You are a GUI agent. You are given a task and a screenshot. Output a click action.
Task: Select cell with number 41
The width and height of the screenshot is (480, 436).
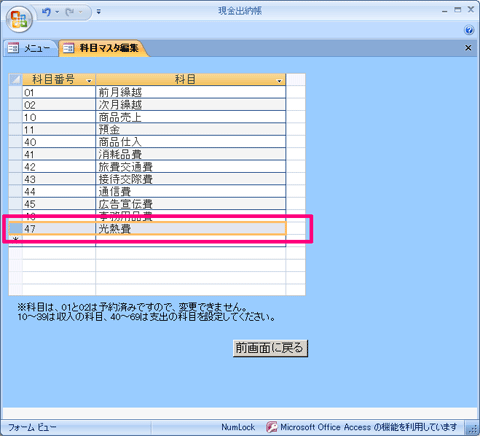pos(59,154)
